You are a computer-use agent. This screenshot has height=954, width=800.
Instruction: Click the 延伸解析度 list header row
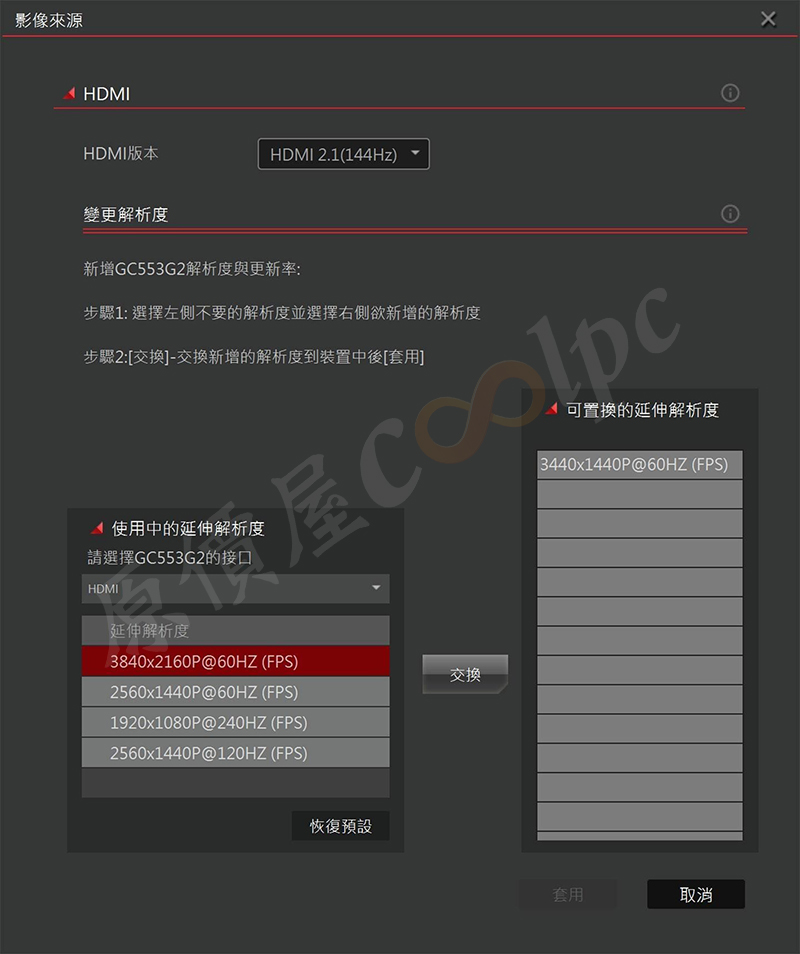(235, 630)
